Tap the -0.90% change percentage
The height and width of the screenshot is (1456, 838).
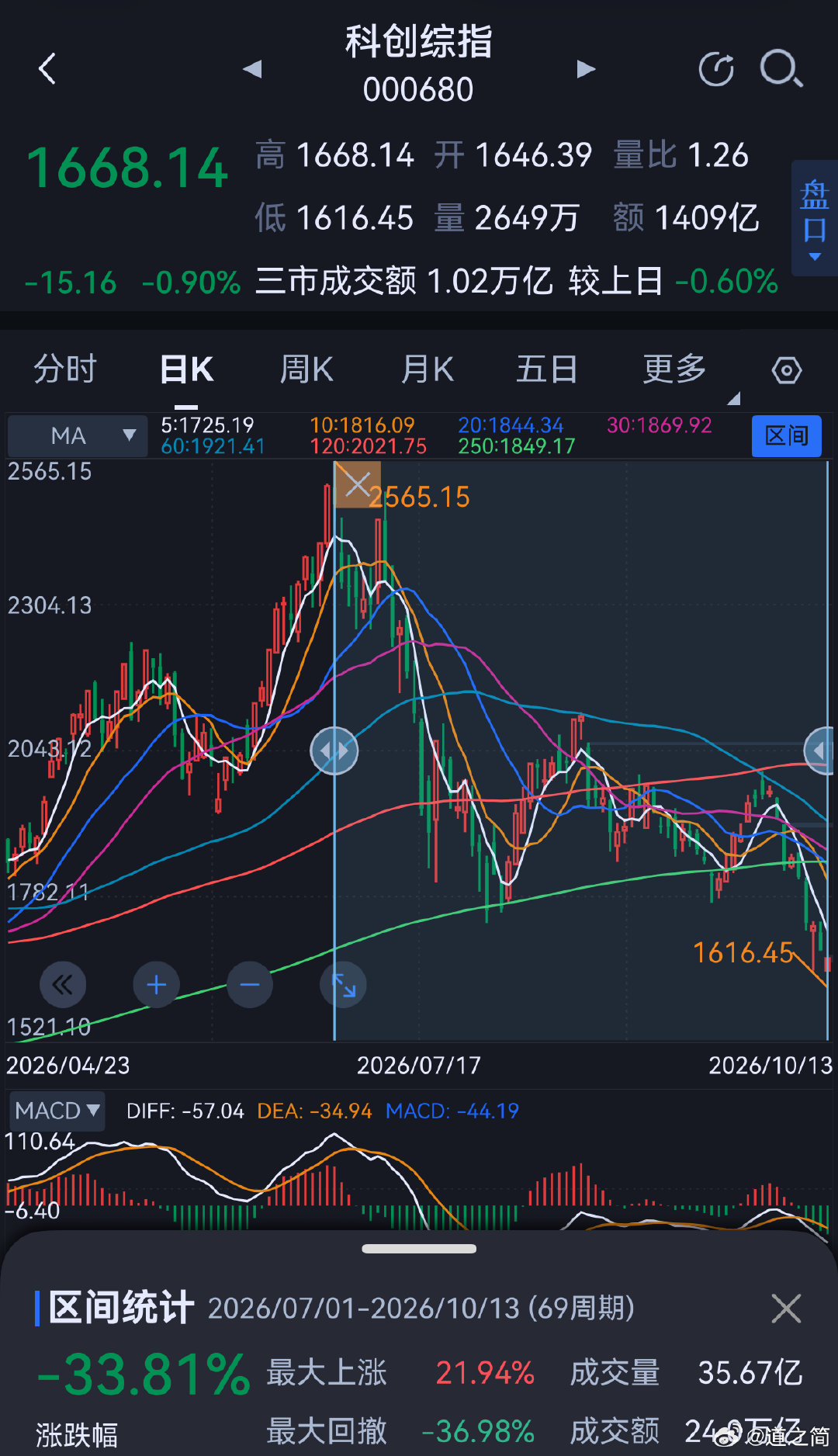click(192, 283)
